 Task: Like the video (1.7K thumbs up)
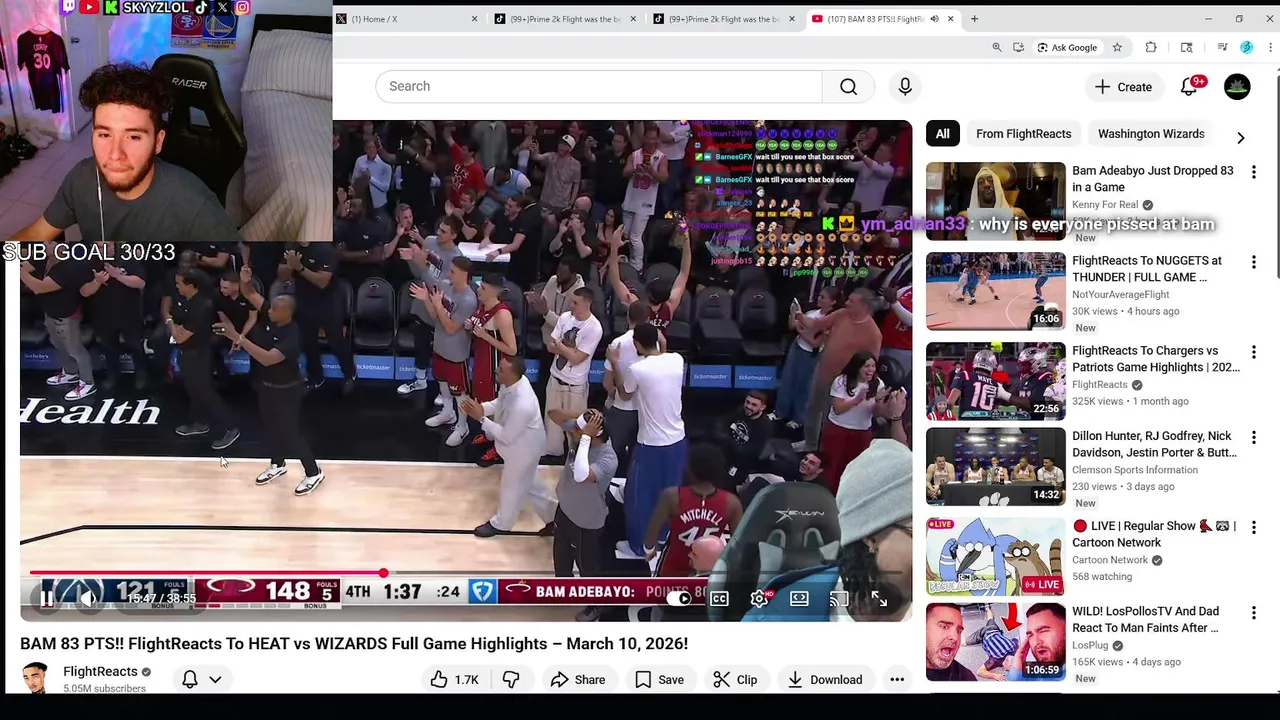point(455,680)
